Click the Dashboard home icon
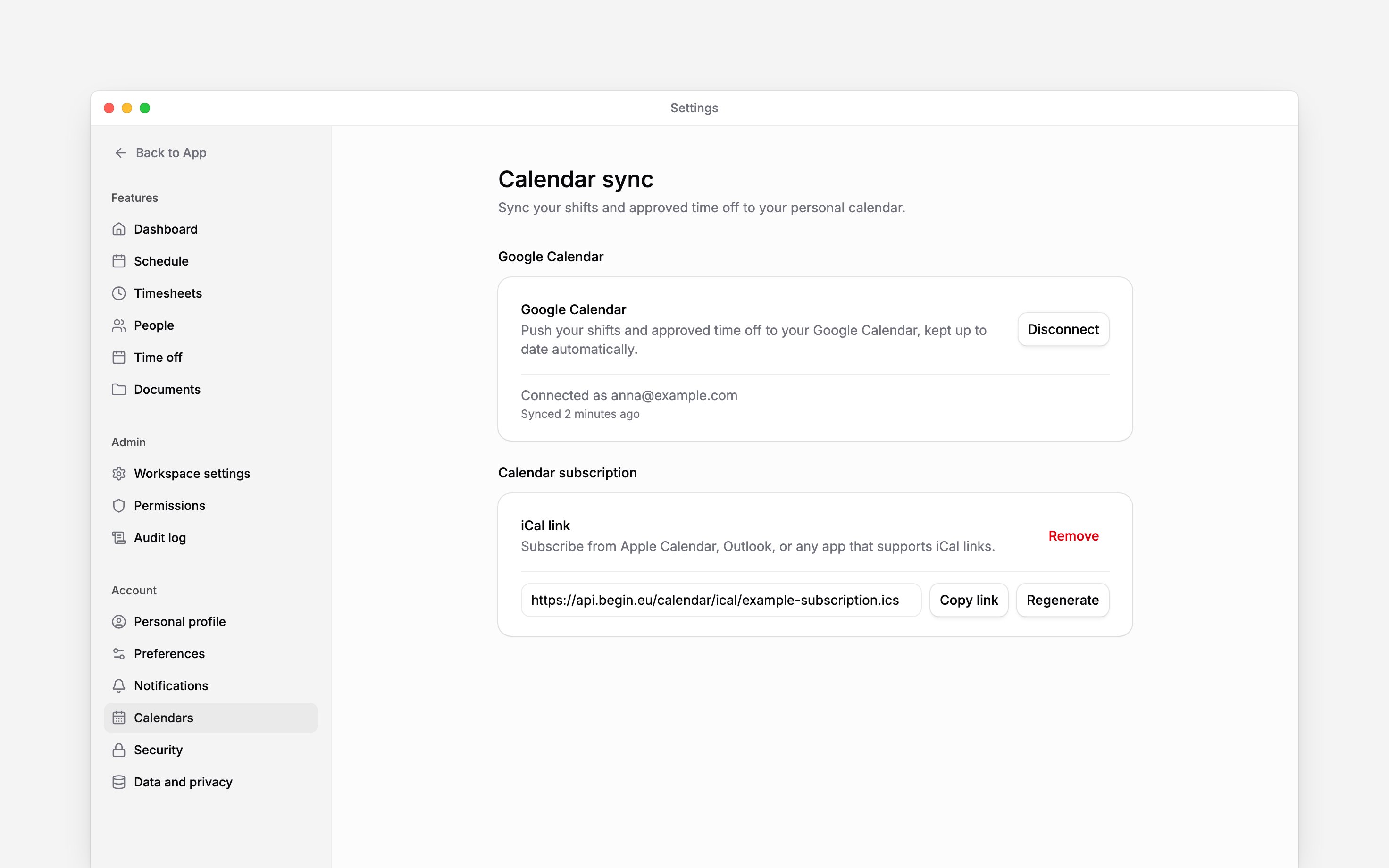Image resolution: width=1389 pixels, height=868 pixels. pyautogui.click(x=119, y=229)
